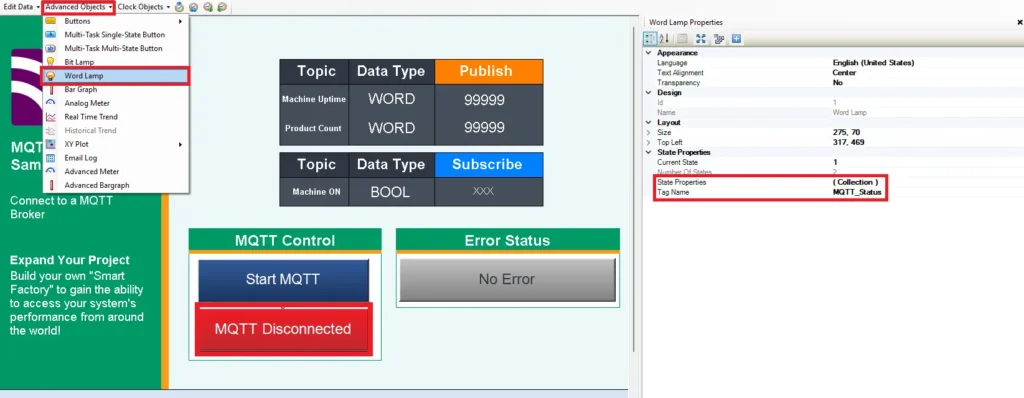The height and width of the screenshot is (398, 1024).
Task: Click the fourth round toolbar icon
Action: point(222,7)
